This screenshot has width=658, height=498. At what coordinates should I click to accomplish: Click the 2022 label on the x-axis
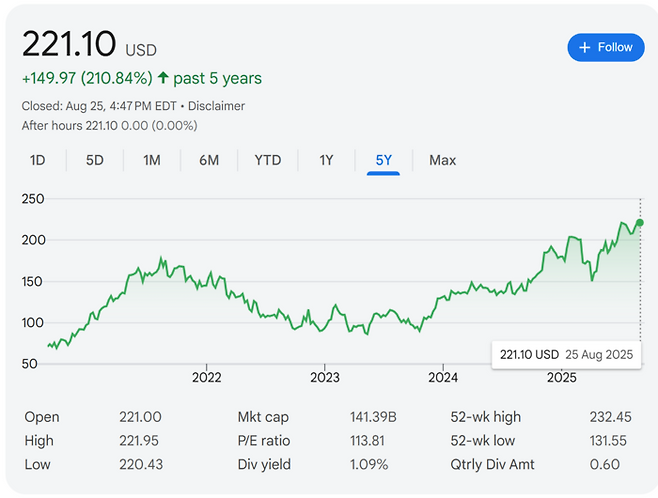point(206,378)
